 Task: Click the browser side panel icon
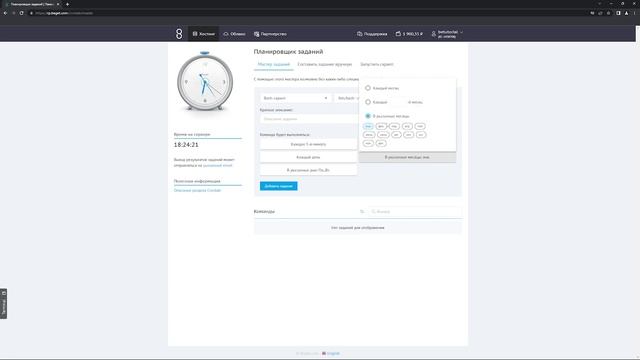pyautogui.click(x=618, y=13)
